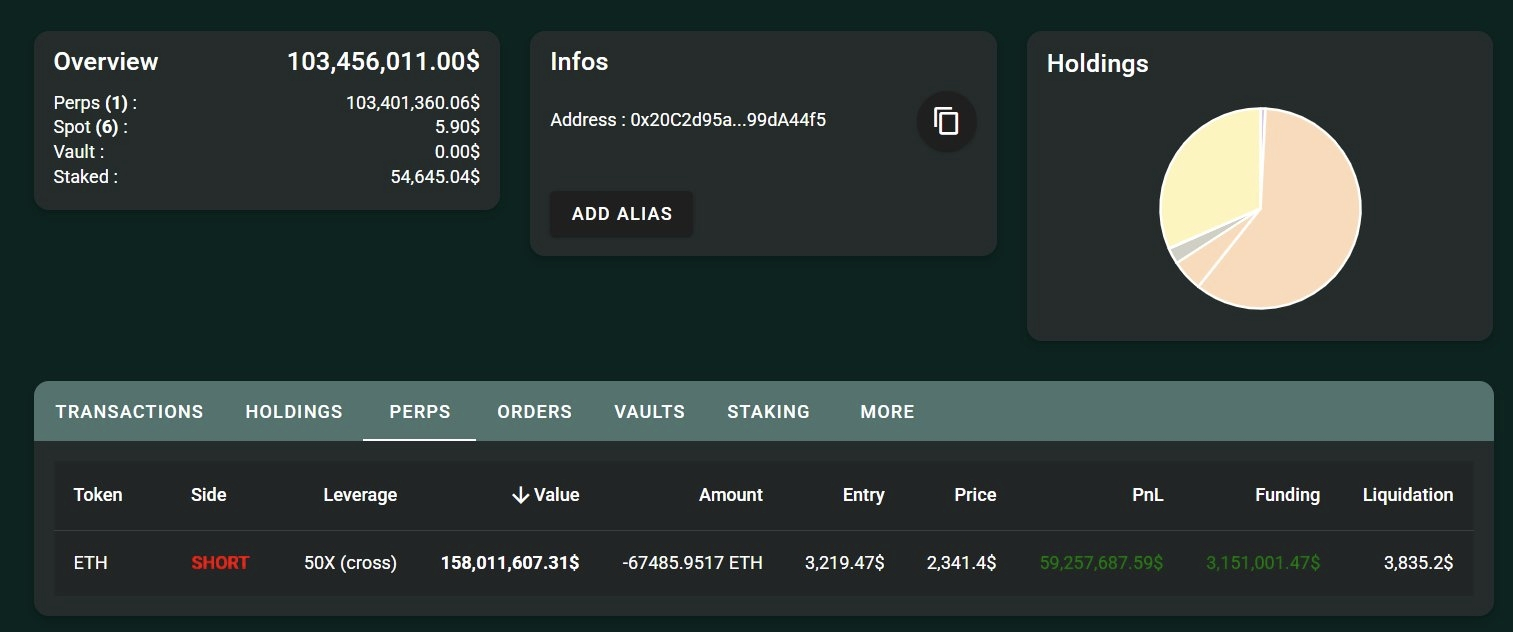
Task: Open the VAULTS tab
Action: click(649, 412)
